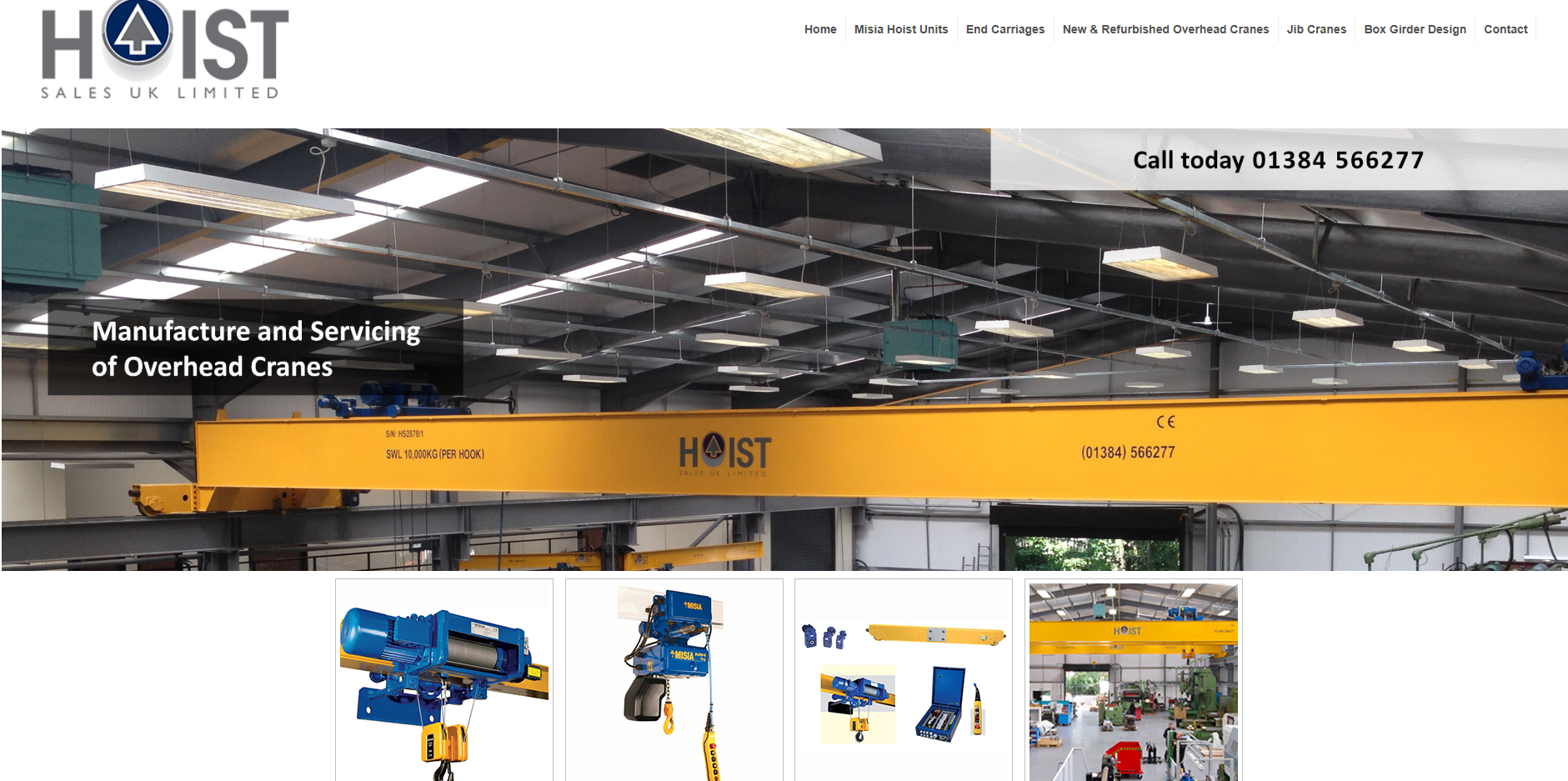Click the HOIST logo on the yellow crane beam
1568x781 pixels.
tap(724, 453)
